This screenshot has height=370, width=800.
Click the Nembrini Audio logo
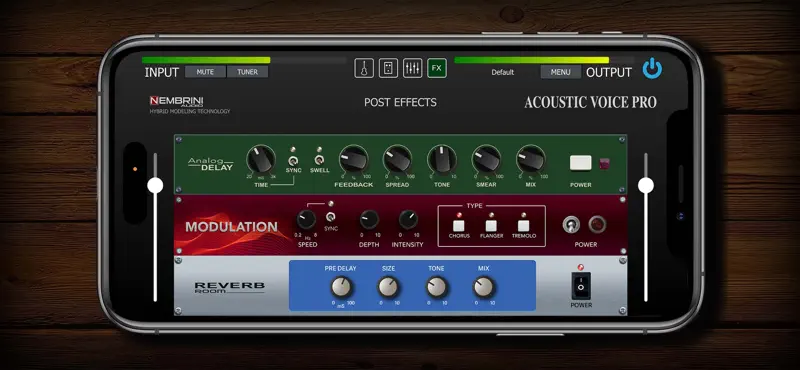tap(177, 101)
